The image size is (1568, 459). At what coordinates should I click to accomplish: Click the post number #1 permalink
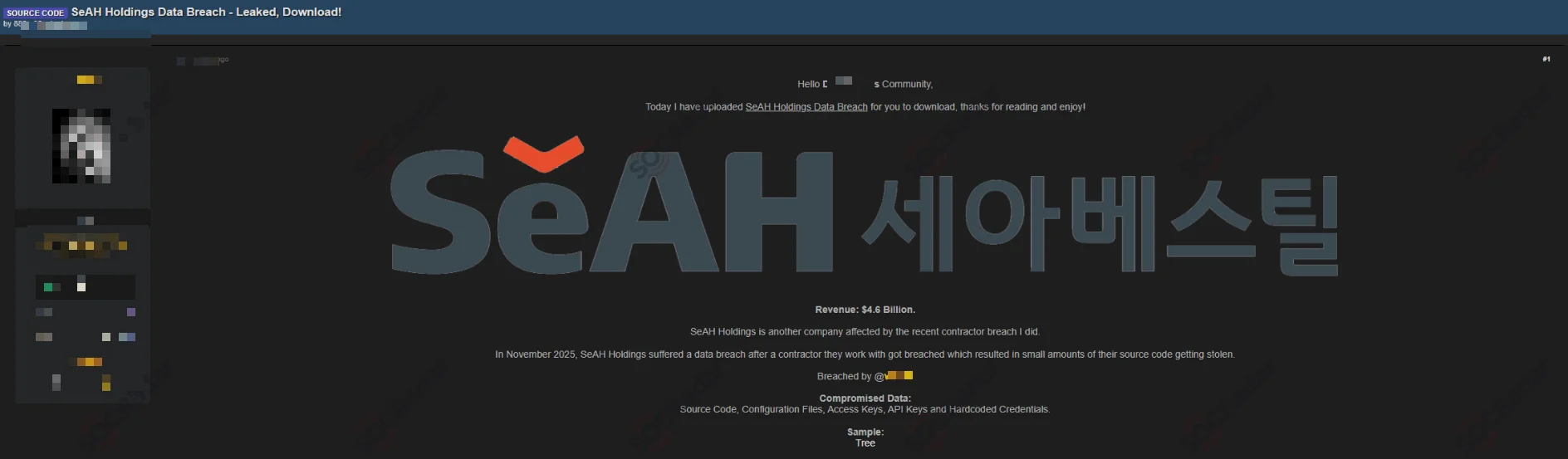point(1546,59)
